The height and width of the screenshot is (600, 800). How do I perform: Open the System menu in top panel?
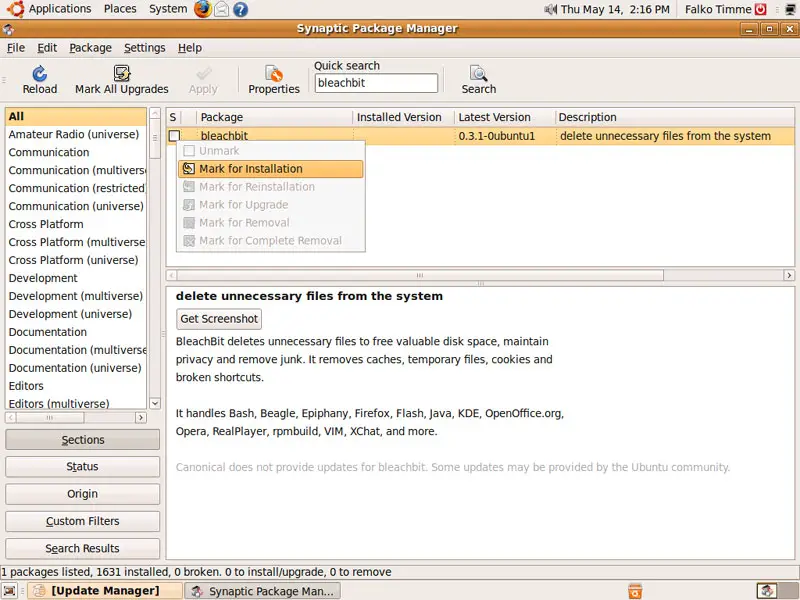tap(168, 9)
